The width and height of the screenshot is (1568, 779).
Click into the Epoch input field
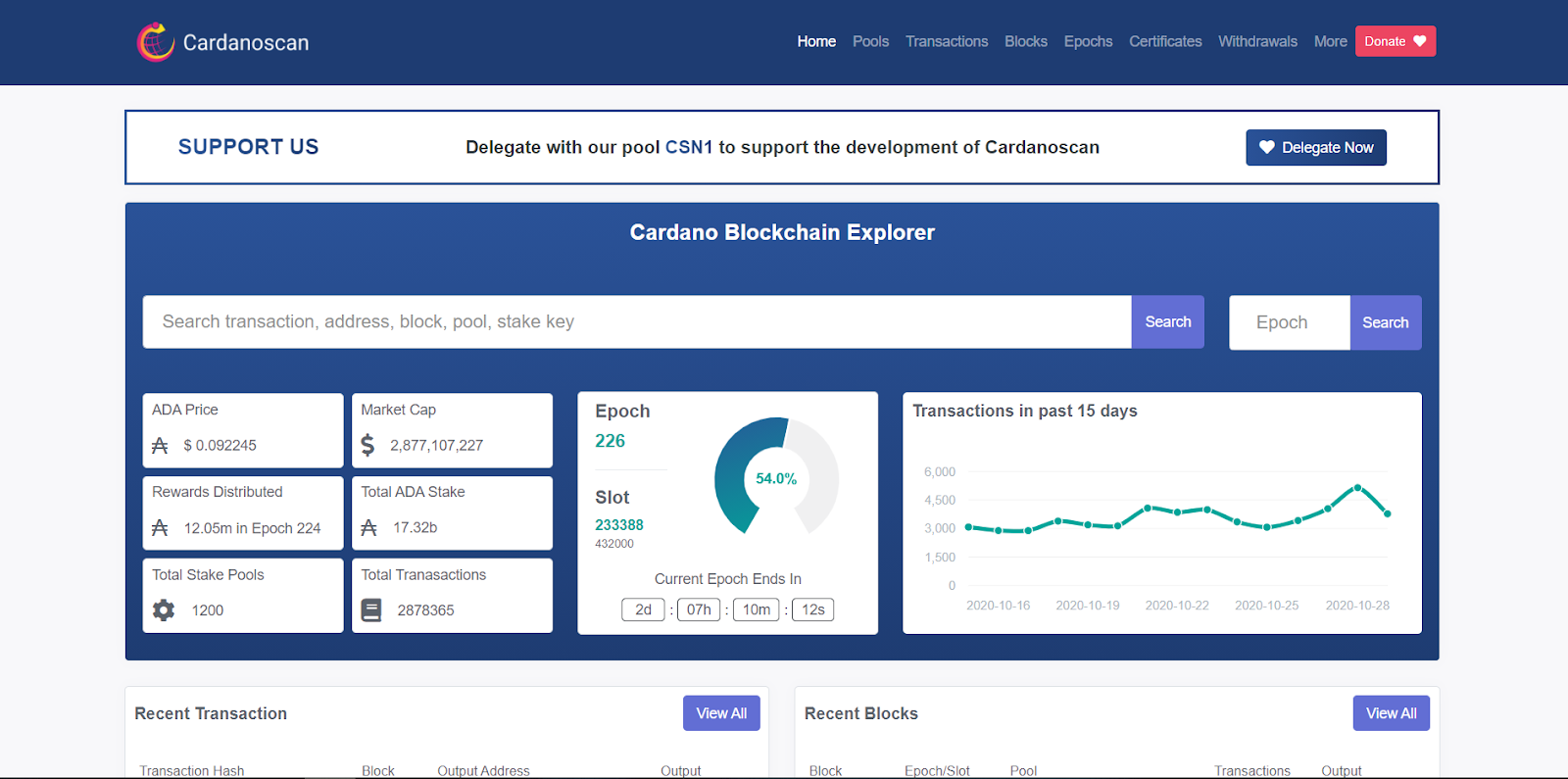coord(1289,322)
